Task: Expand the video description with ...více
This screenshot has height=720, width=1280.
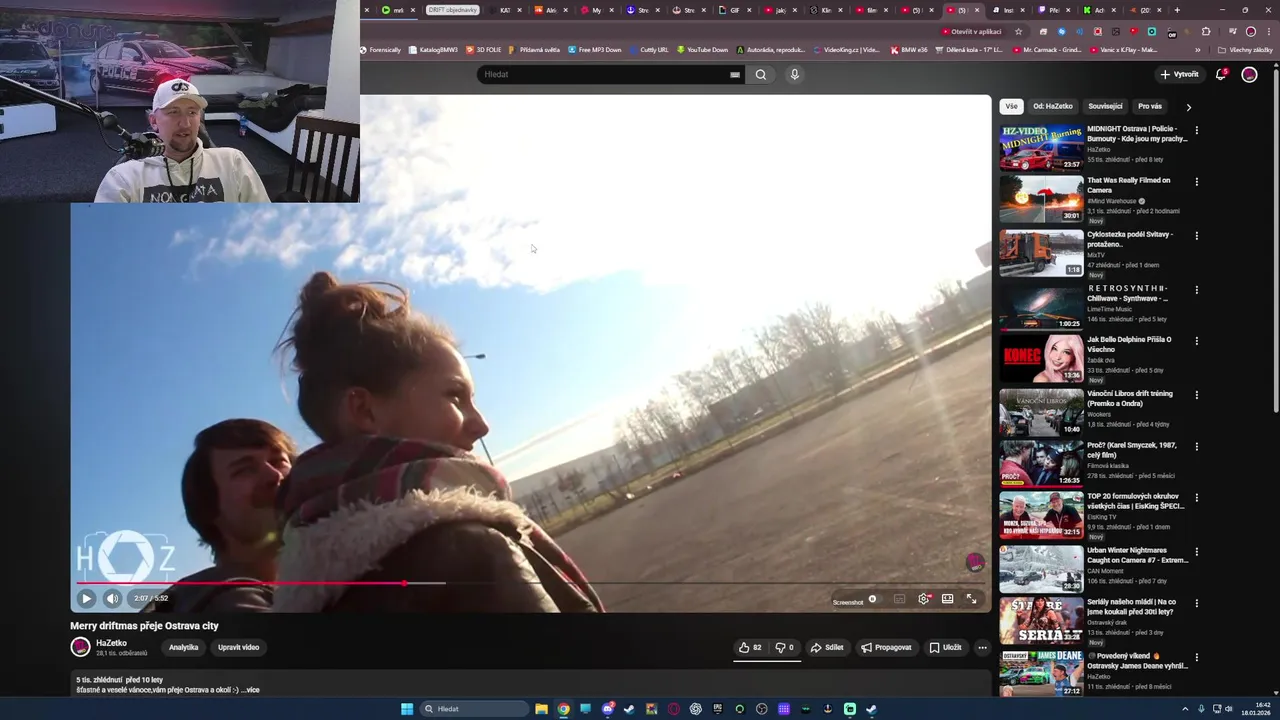Action: click(250, 690)
